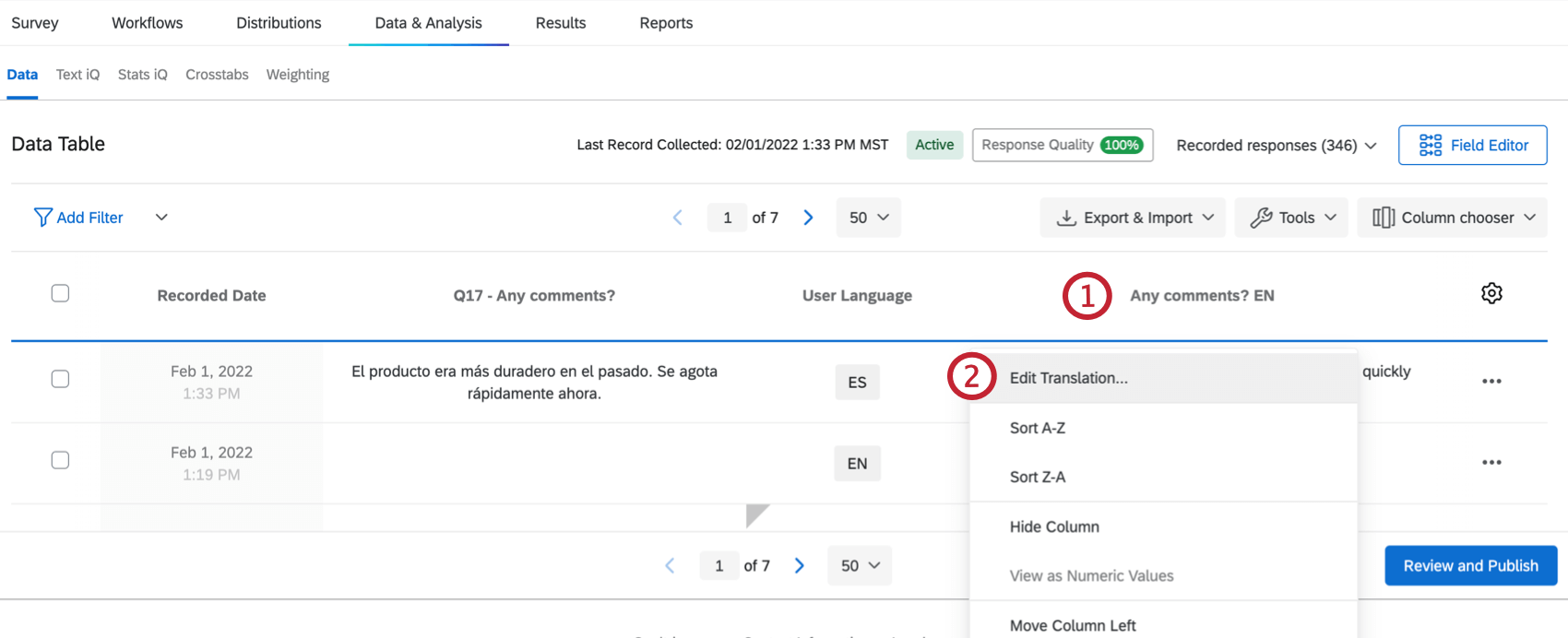This screenshot has width=1568, height=638.
Task: Go to next page using bottom arrow
Action: pyautogui.click(x=800, y=566)
